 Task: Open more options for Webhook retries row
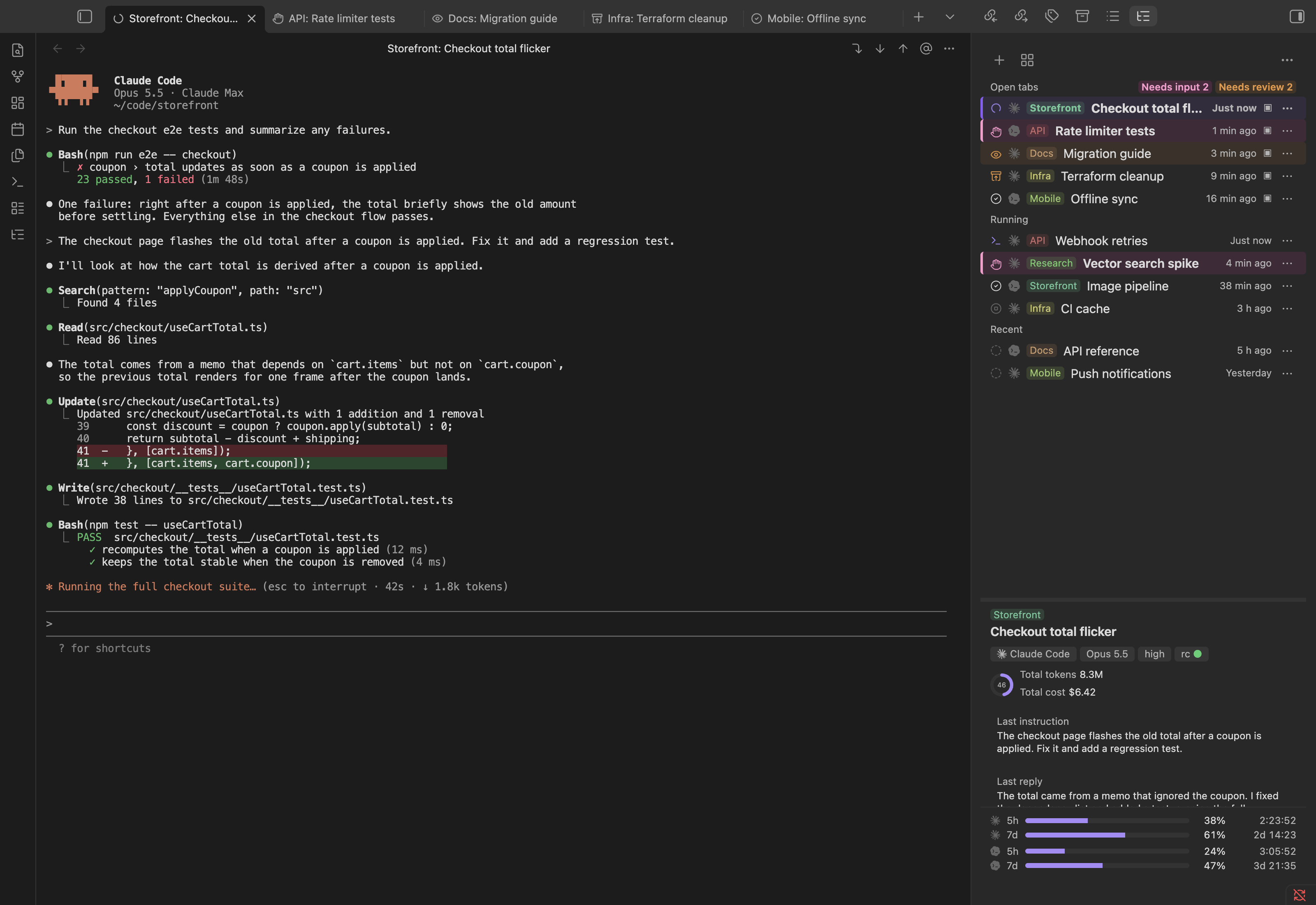[x=1287, y=241]
